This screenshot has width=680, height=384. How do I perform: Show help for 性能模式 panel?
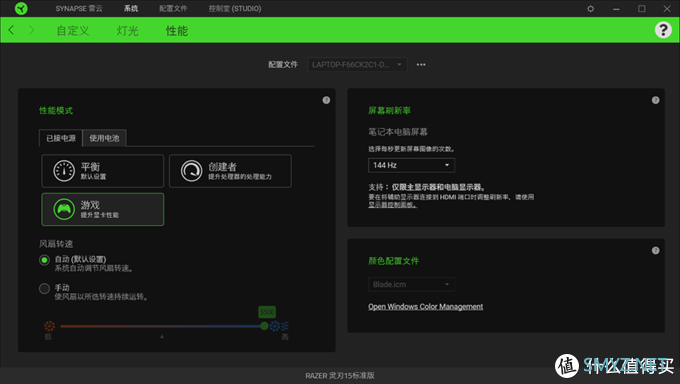[x=326, y=100]
